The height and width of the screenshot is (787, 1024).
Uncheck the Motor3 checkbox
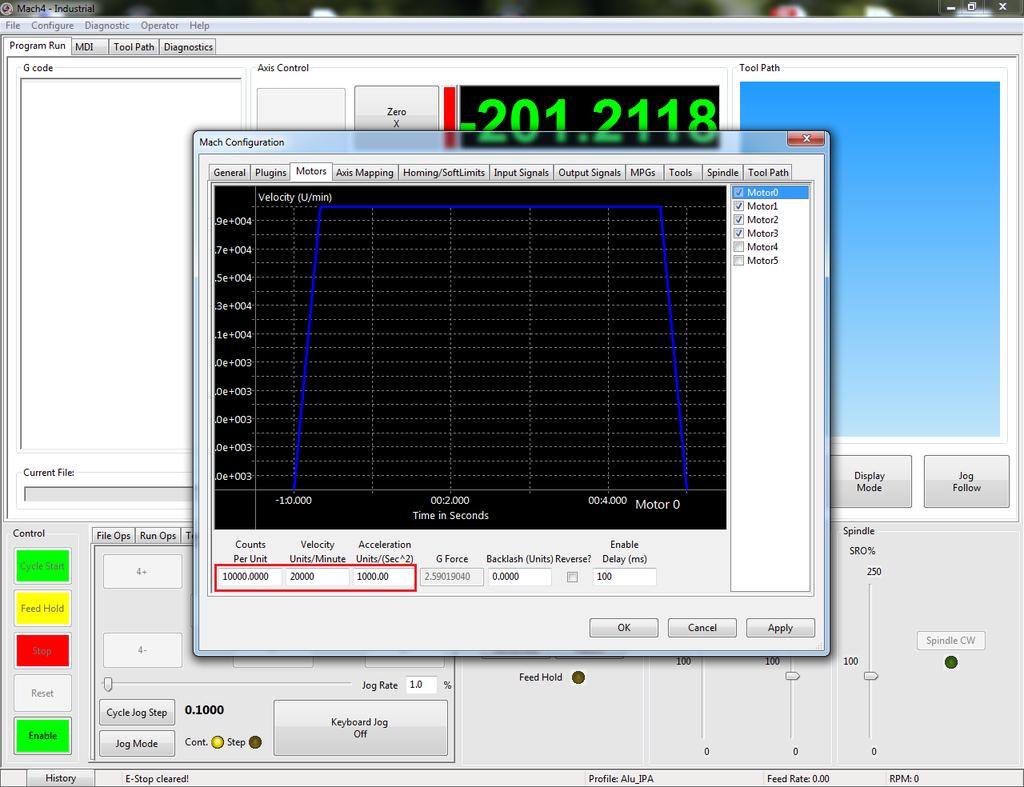pyautogui.click(x=739, y=233)
